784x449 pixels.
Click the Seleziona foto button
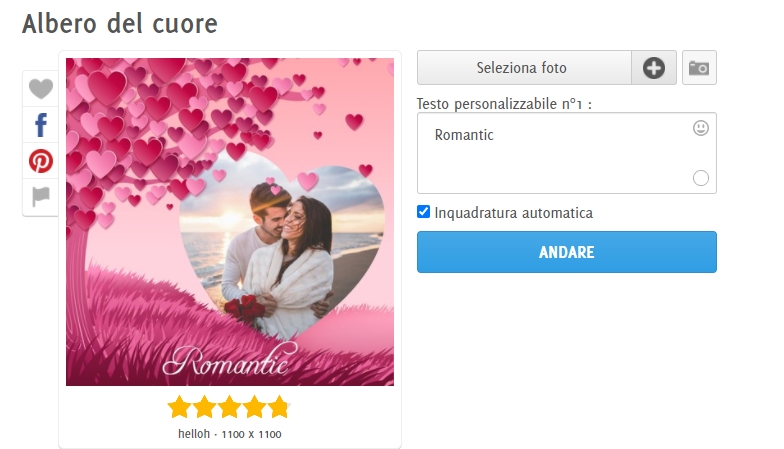524,68
